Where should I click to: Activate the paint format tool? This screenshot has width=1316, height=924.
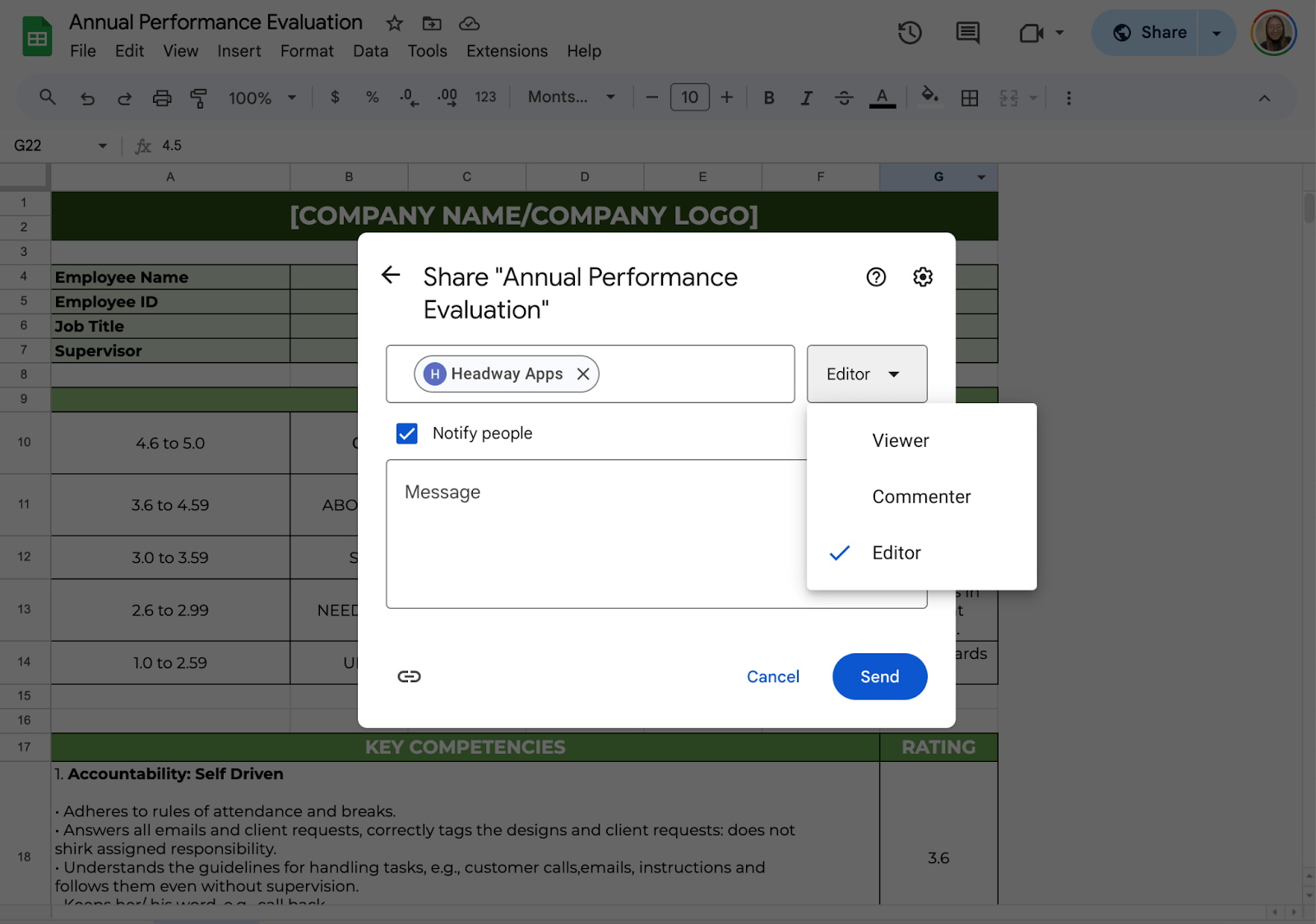point(198,98)
